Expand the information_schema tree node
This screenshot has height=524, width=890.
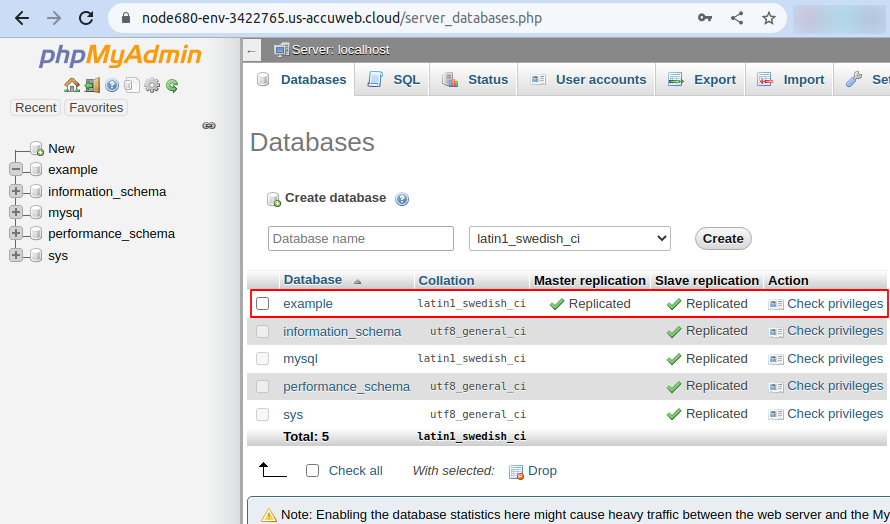point(16,192)
